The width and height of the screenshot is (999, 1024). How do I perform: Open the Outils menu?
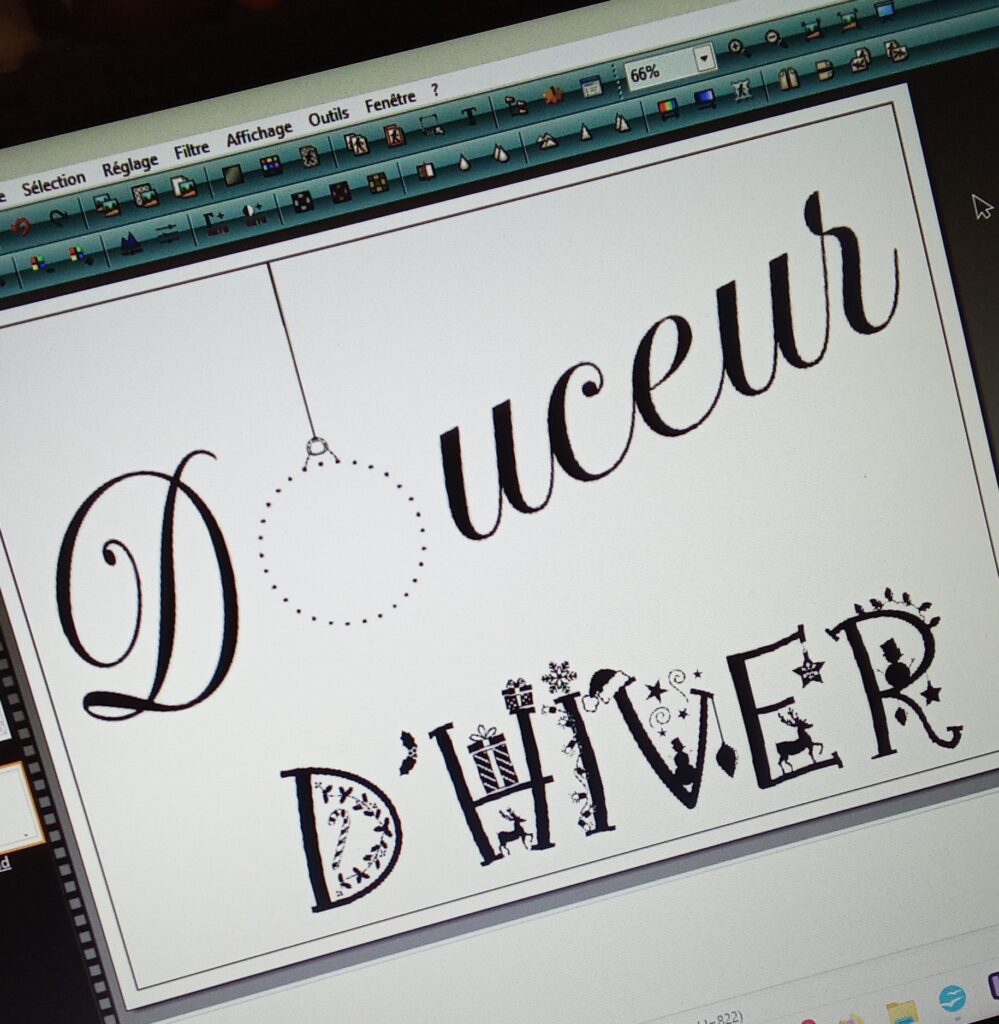[328, 117]
